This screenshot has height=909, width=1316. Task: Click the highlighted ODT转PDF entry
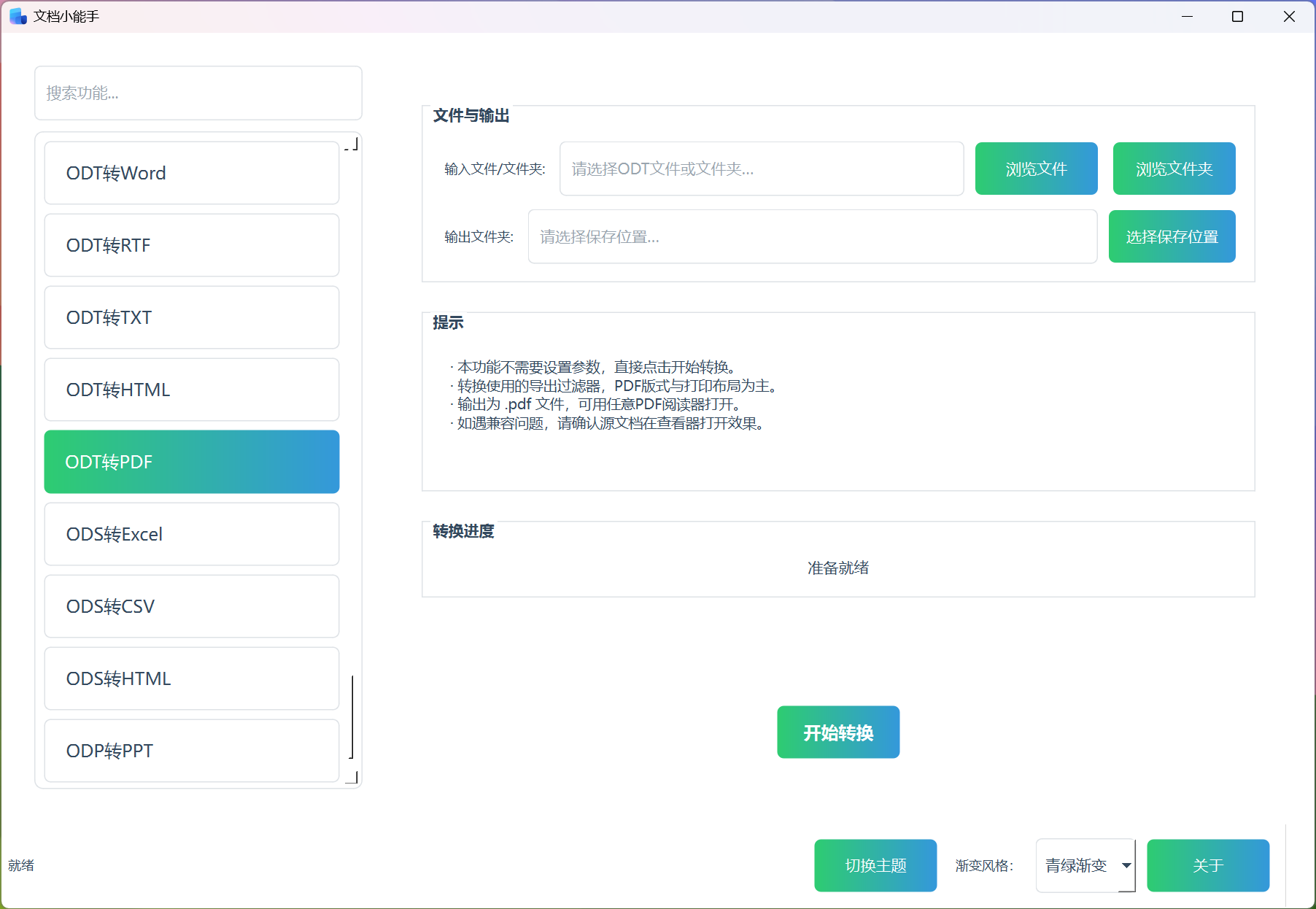[191, 462]
